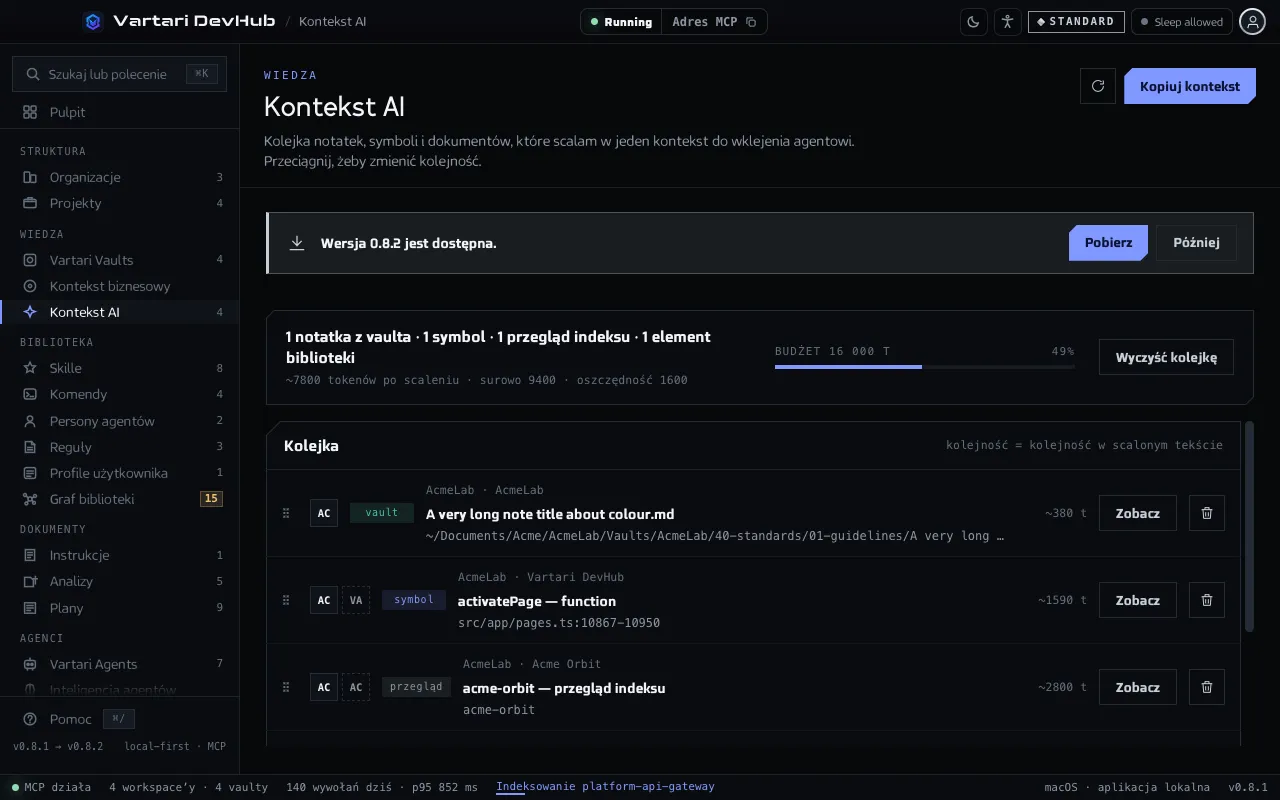This screenshot has width=1280, height=800.
Task: Open Graf biblioteki sidebar item
Action: coord(120,499)
